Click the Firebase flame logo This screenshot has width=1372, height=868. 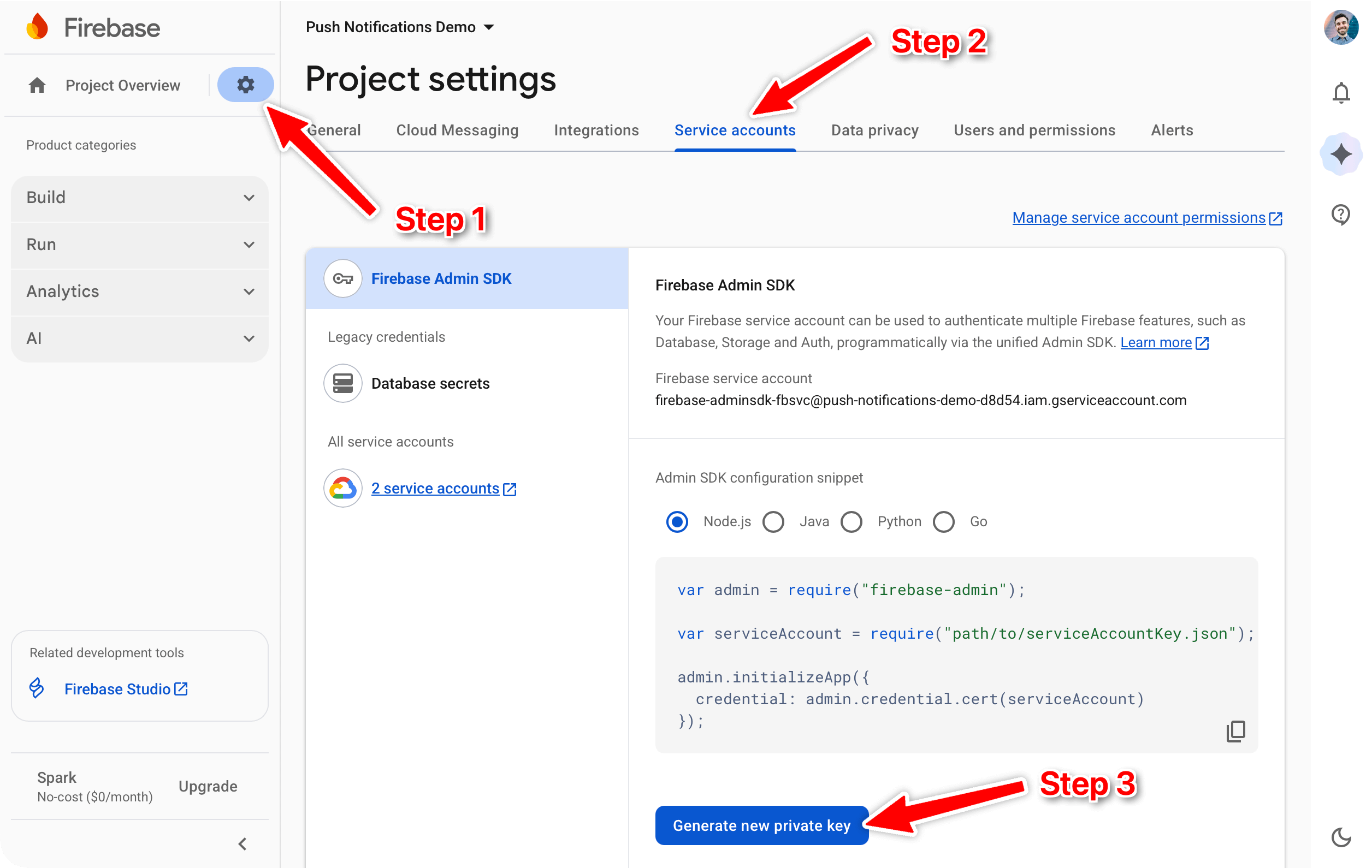[38, 27]
